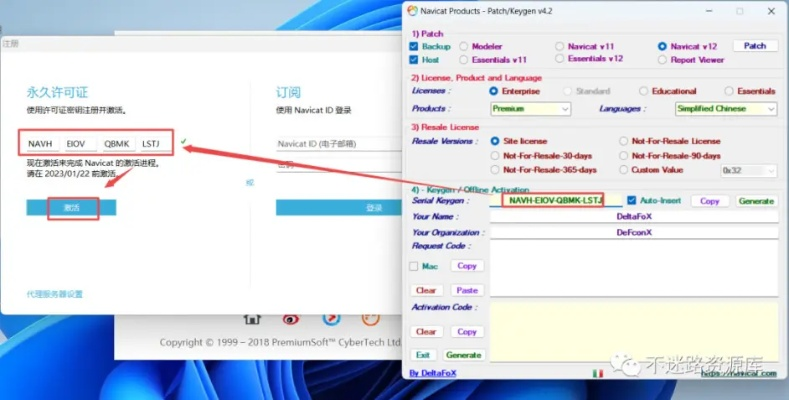Click the home icon below the dialog

pyautogui.click(x=253, y=318)
